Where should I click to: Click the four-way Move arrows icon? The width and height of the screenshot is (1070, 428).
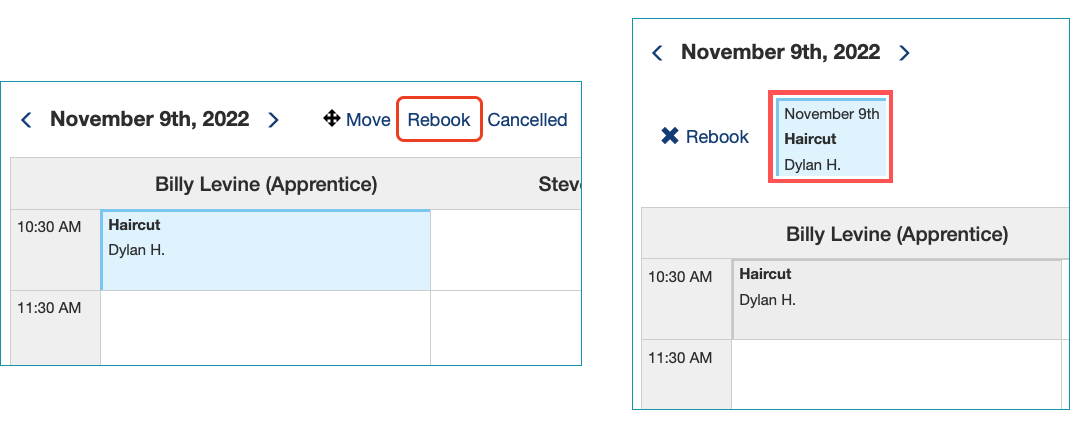(x=332, y=119)
